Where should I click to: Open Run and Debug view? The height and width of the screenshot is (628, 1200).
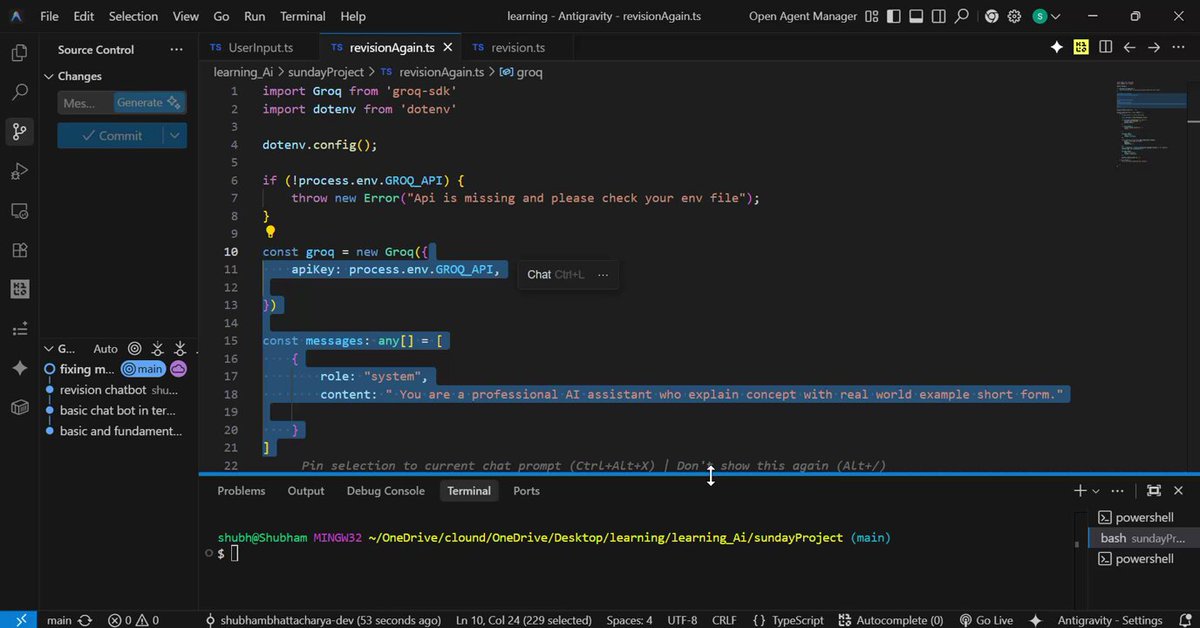[19, 171]
